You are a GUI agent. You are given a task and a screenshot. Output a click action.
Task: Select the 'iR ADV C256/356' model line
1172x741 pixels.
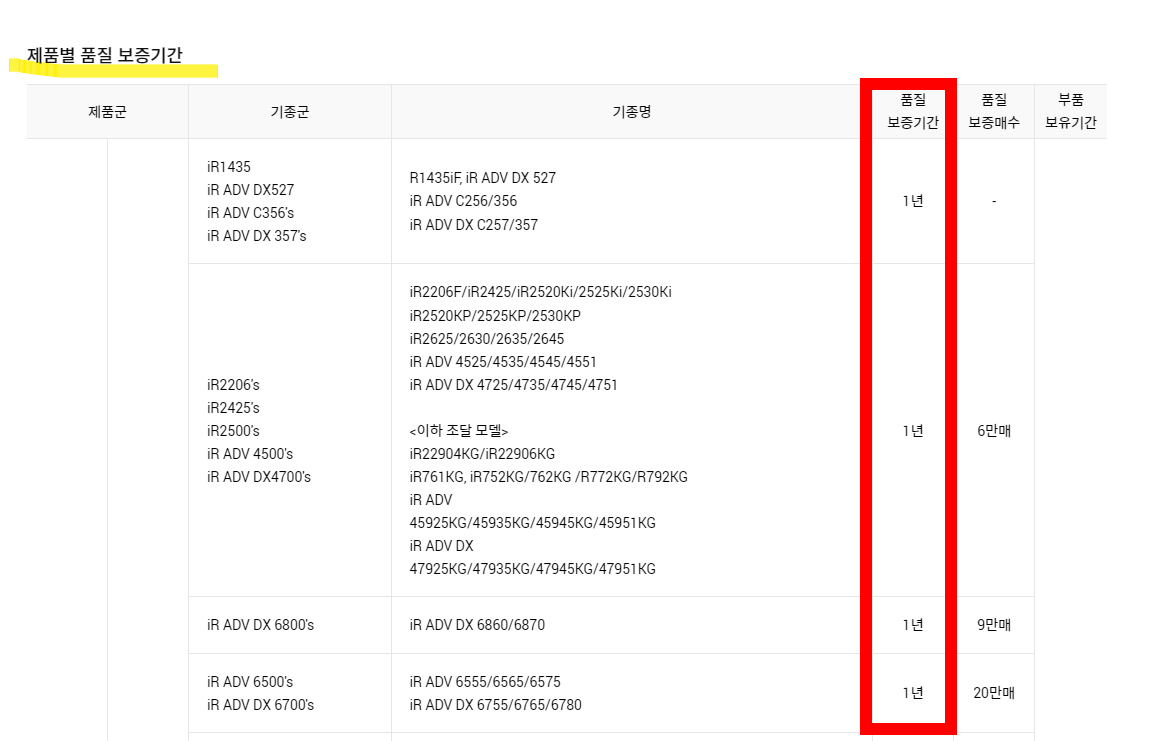[x=463, y=201]
